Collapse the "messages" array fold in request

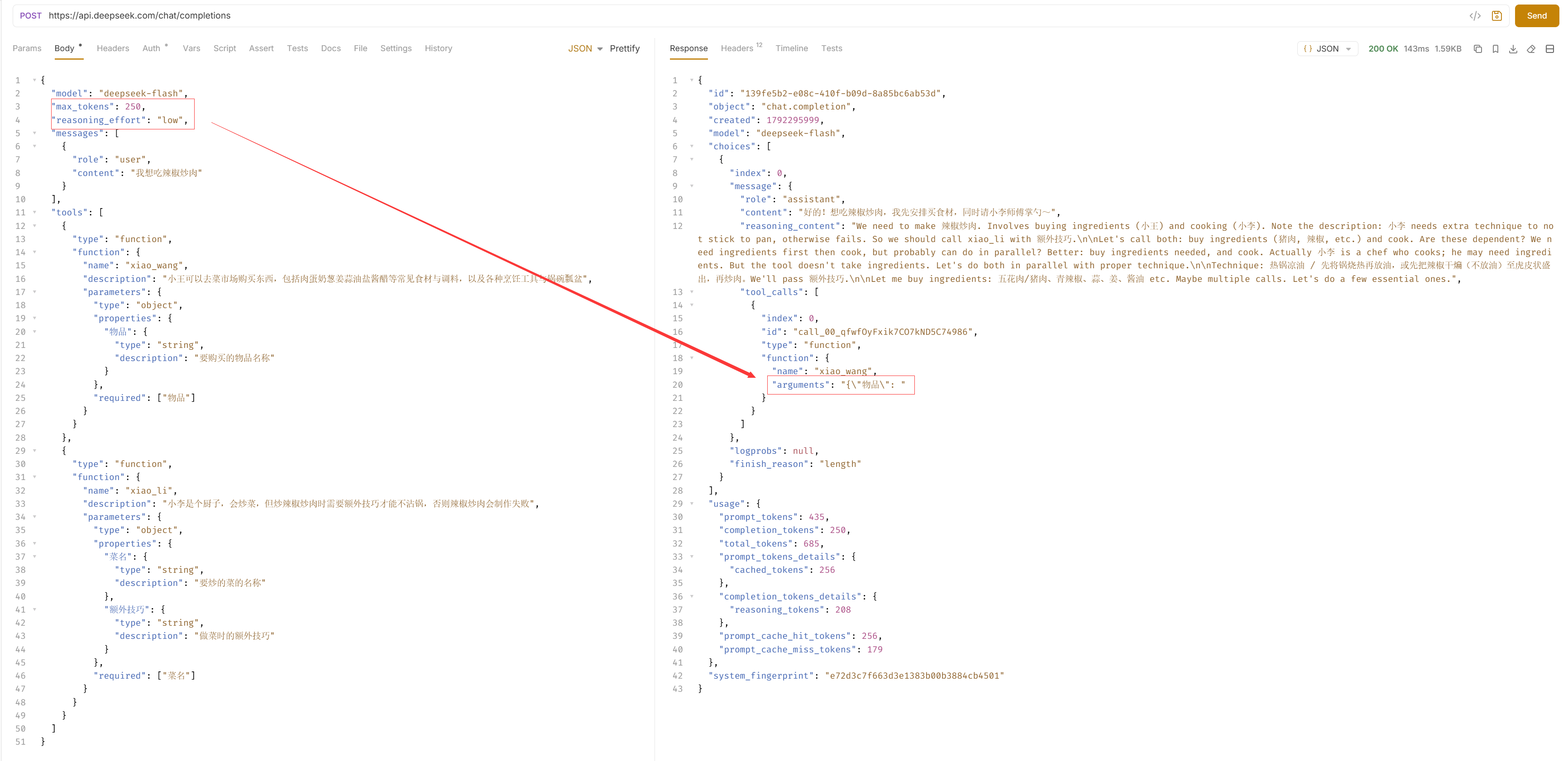[x=34, y=133]
